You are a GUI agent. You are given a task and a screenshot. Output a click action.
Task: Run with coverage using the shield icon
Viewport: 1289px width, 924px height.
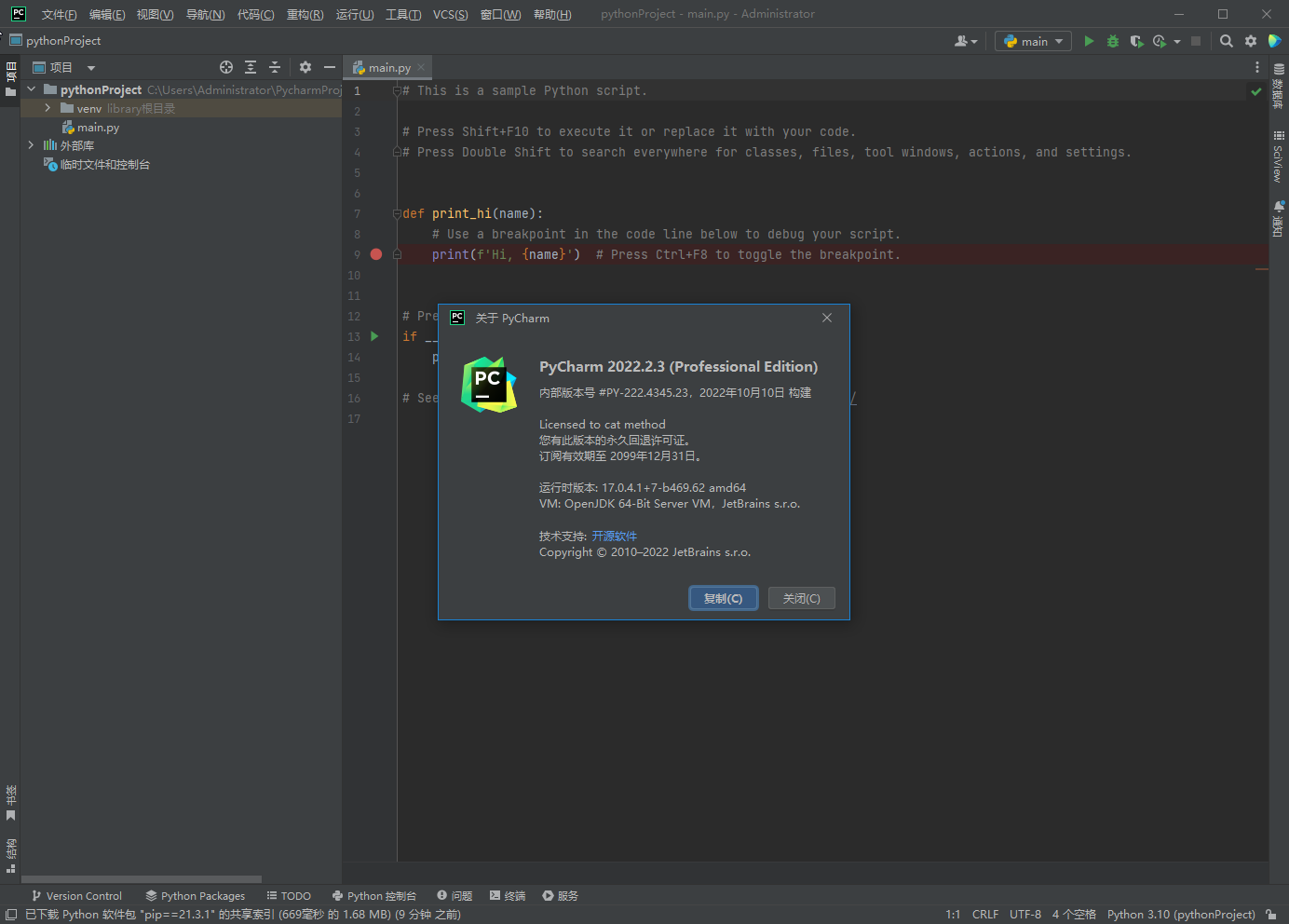pos(1136,41)
